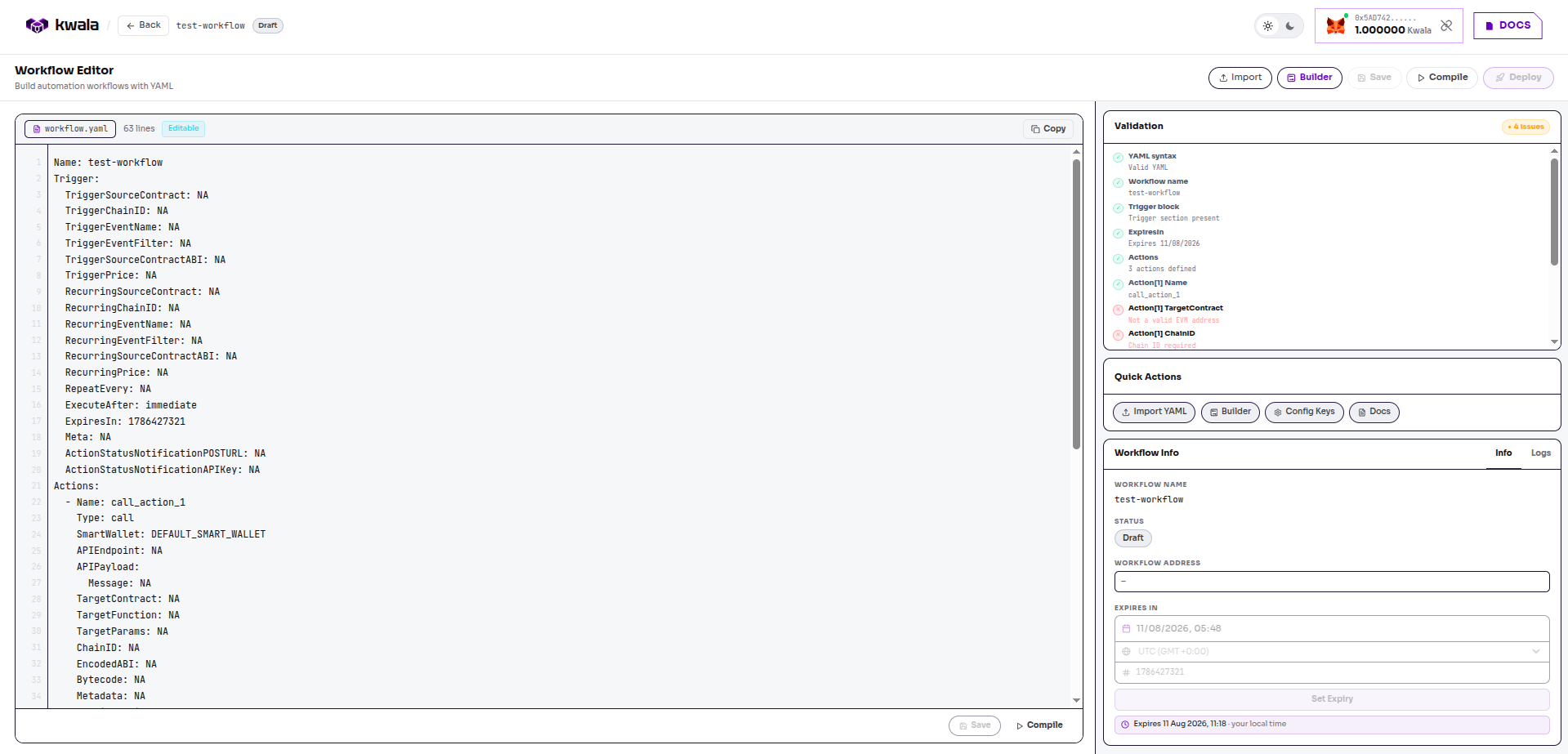
Task: Click the 4 issues validation badge
Action: pyautogui.click(x=1526, y=127)
